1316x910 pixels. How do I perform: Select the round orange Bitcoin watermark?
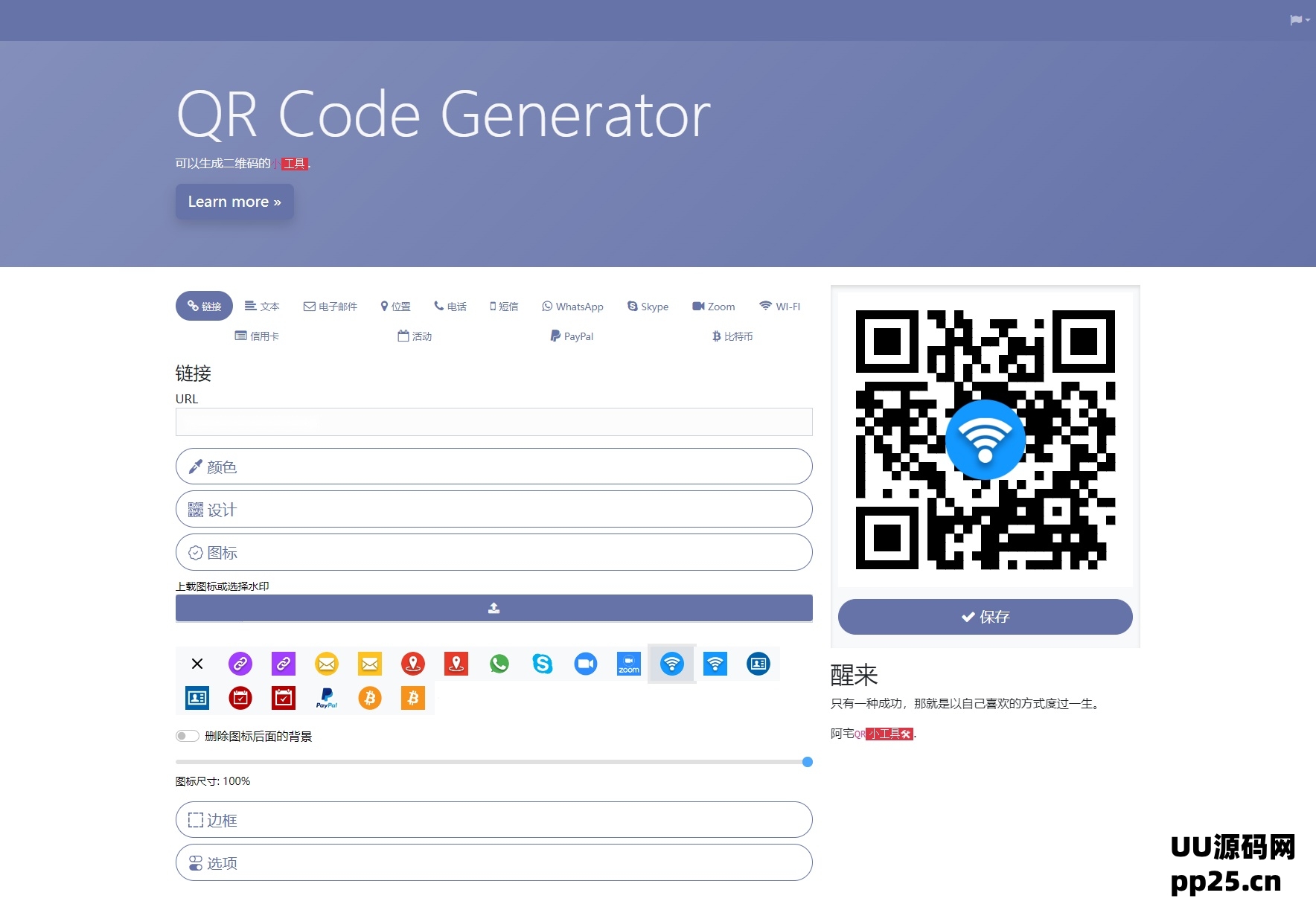pyautogui.click(x=370, y=698)
